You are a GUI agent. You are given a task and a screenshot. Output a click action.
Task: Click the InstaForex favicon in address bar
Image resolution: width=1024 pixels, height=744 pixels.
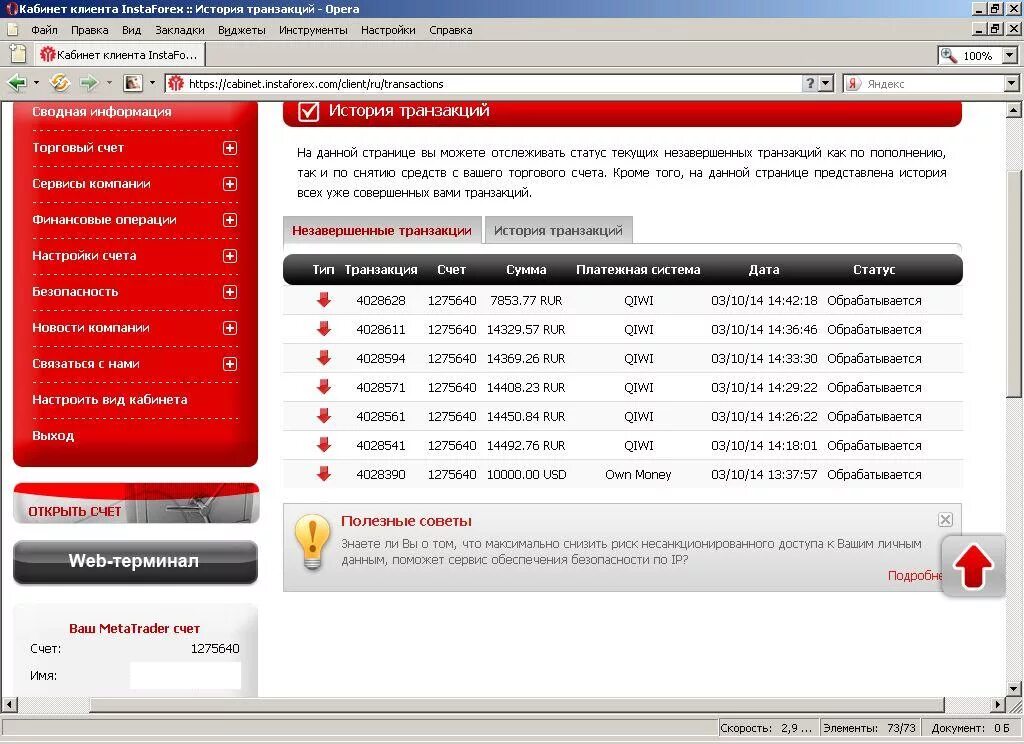click(x=176, y=84)
